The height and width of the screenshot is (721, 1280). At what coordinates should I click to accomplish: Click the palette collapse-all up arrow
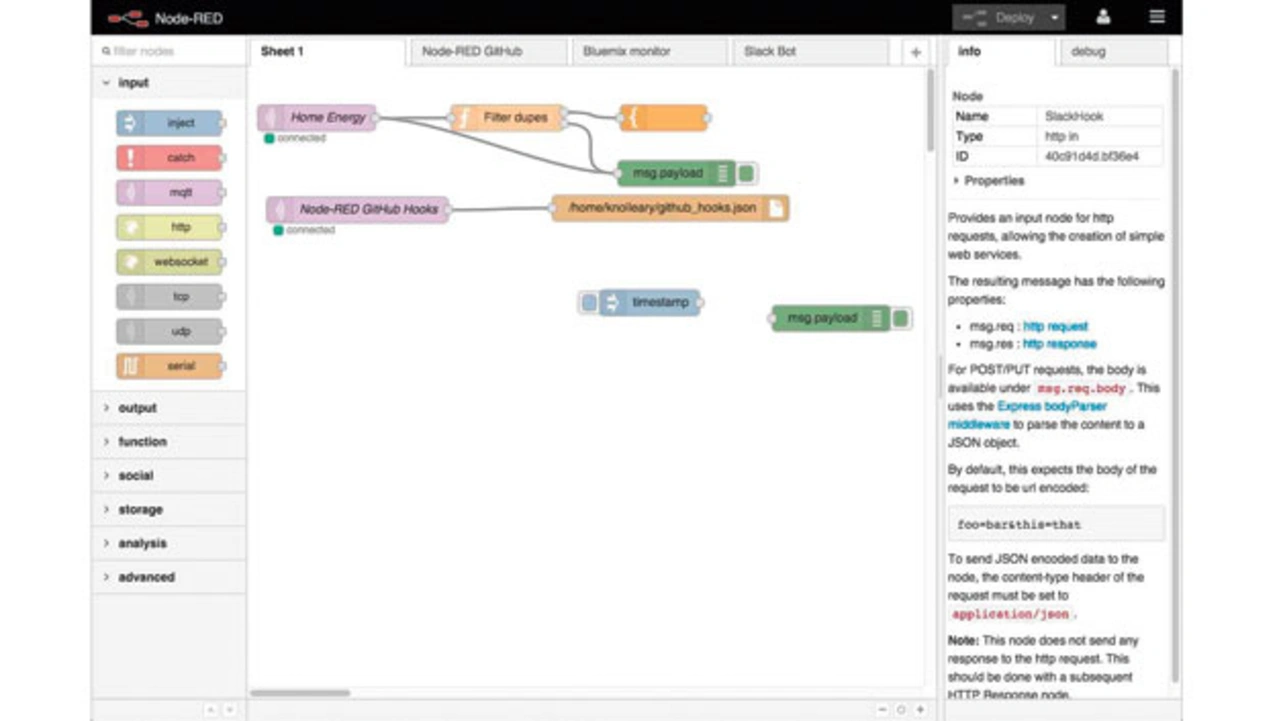(x=211, y=709)
